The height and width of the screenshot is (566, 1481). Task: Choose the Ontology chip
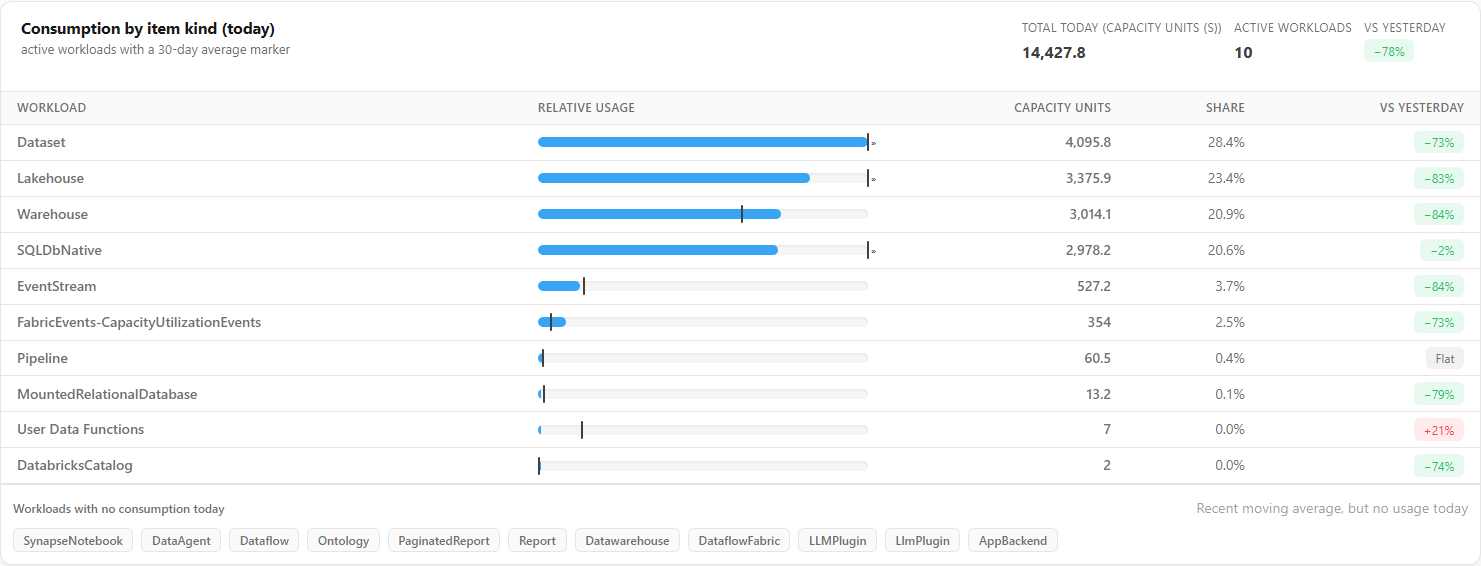click(343, 541)
